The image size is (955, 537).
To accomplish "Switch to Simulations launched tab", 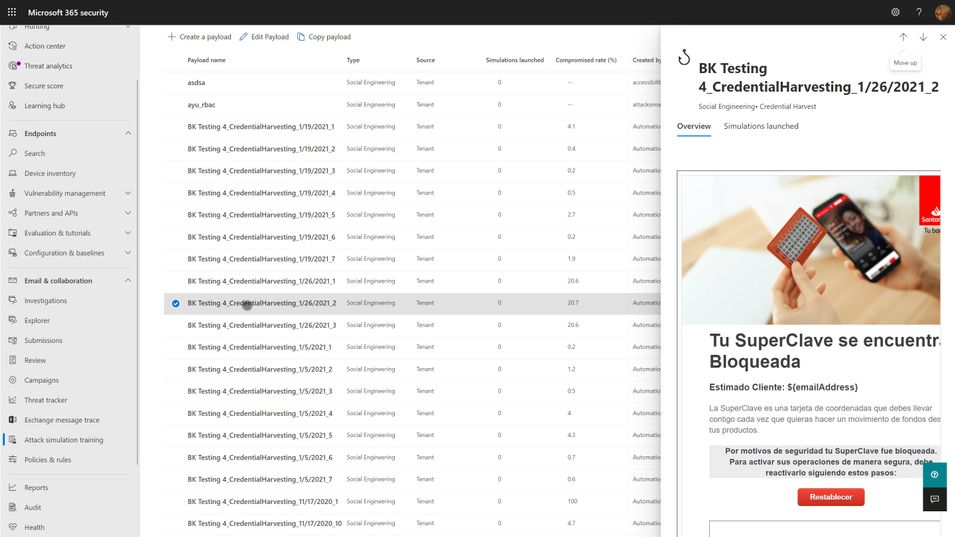I will (x=761, y=126).
